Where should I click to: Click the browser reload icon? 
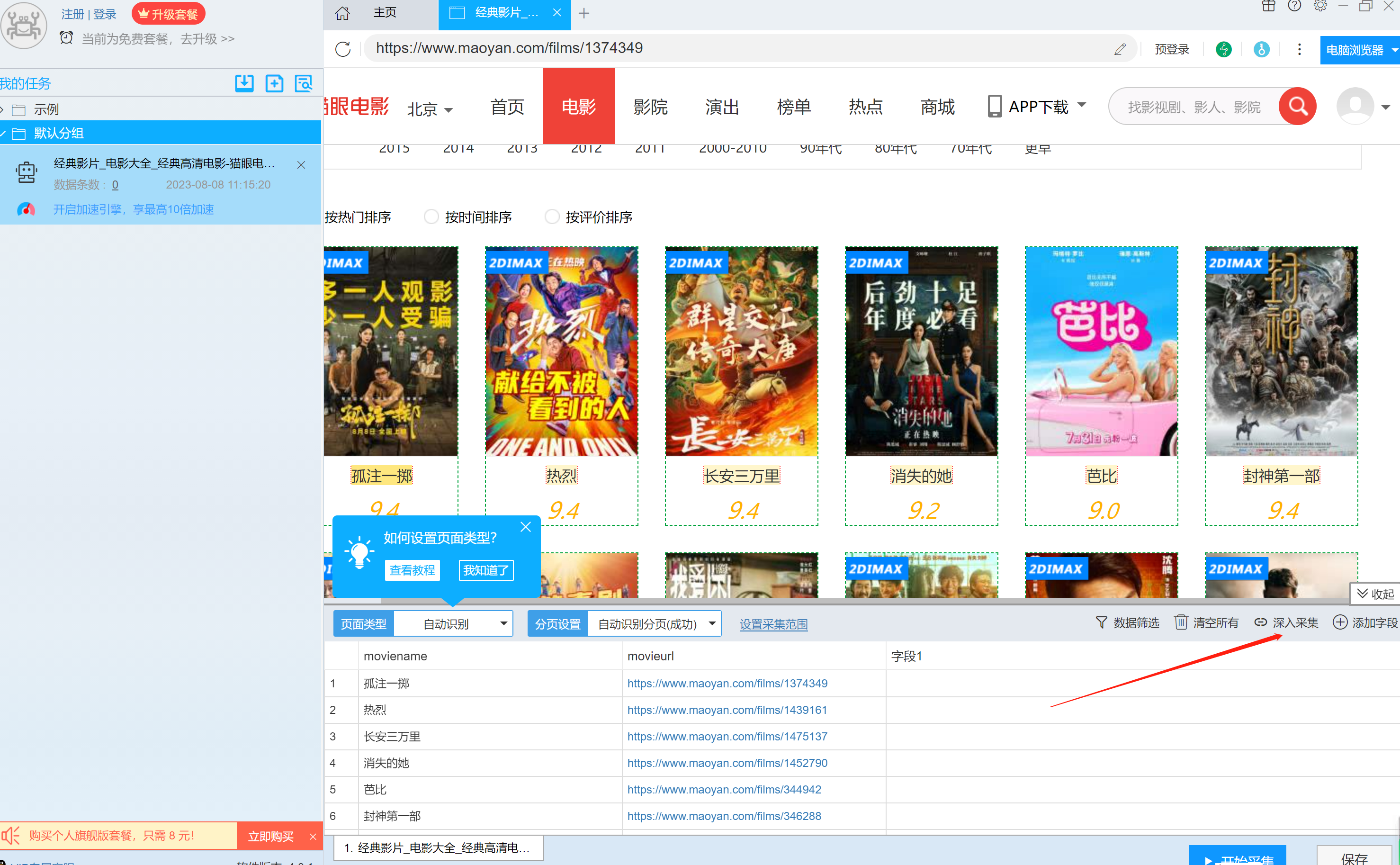[342, 49]
